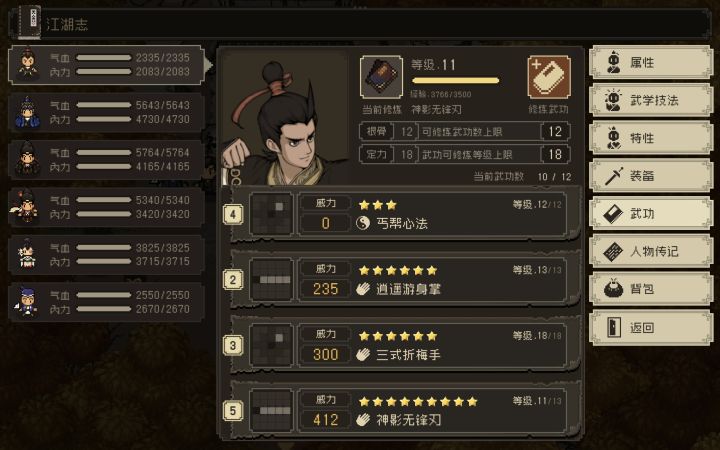Click the palm icon beside 逍遥游身掌
The image size is (720, 450).
point(363,289)
